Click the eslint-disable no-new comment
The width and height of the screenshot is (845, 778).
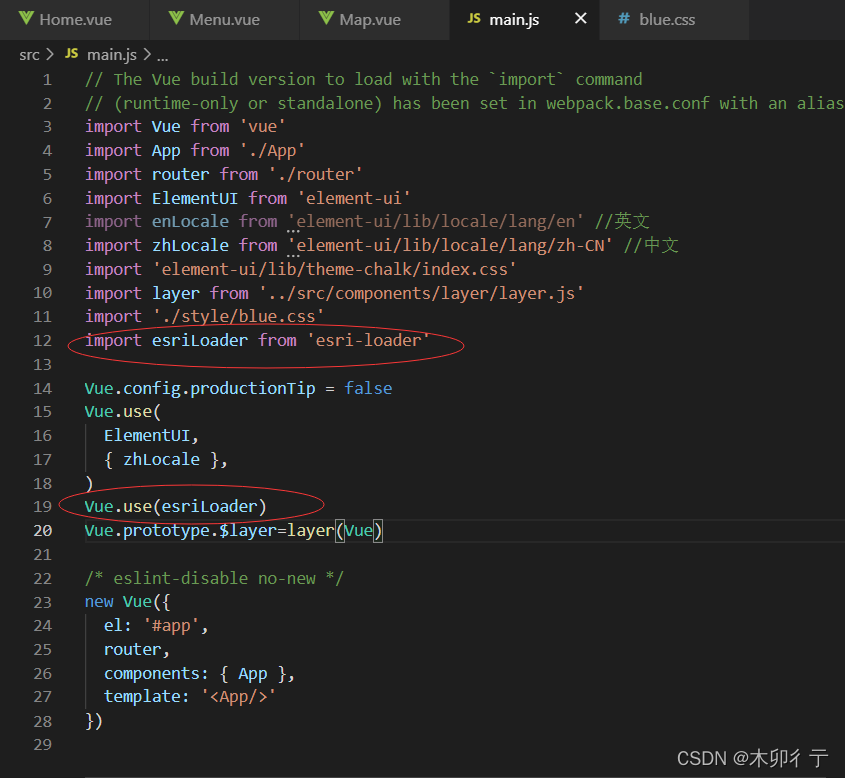[x=214, y=578]
